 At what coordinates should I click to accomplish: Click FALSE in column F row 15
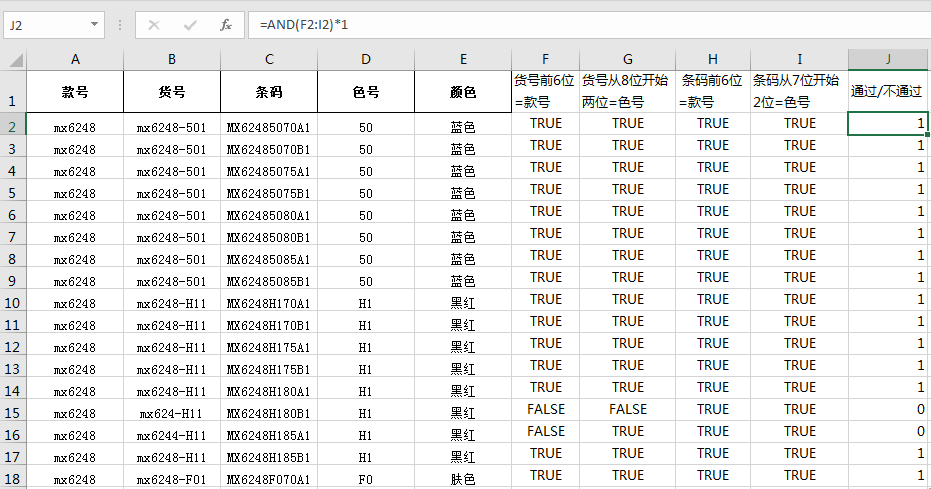[x=545, y=409]
